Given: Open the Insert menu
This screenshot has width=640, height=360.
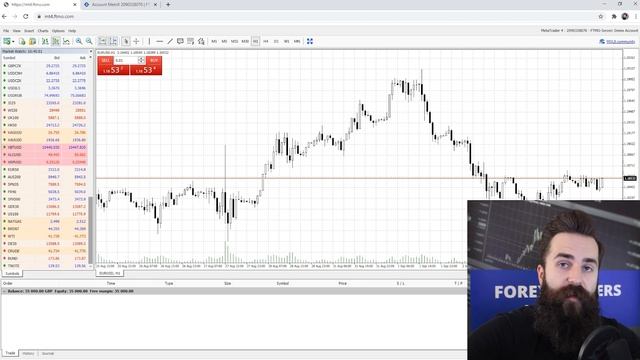Looking at the screenshot, I should point(29,31).
